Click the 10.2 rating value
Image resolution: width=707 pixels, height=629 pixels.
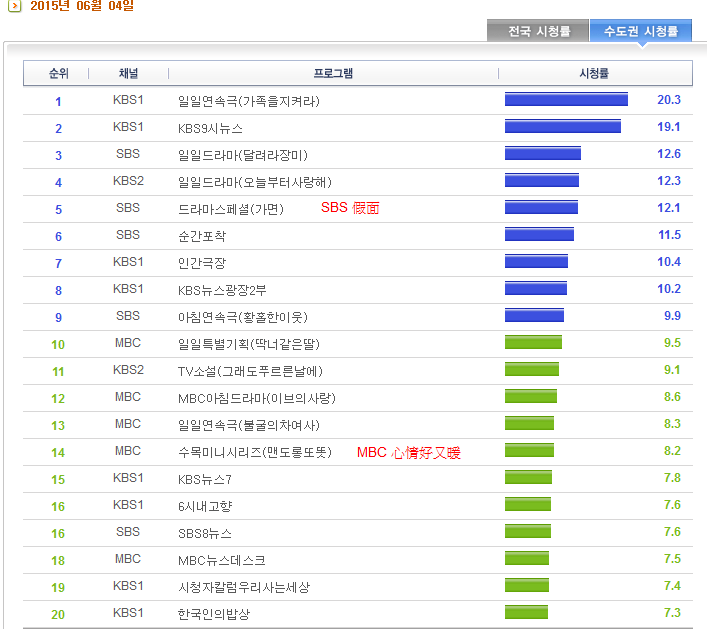point(669,289)
